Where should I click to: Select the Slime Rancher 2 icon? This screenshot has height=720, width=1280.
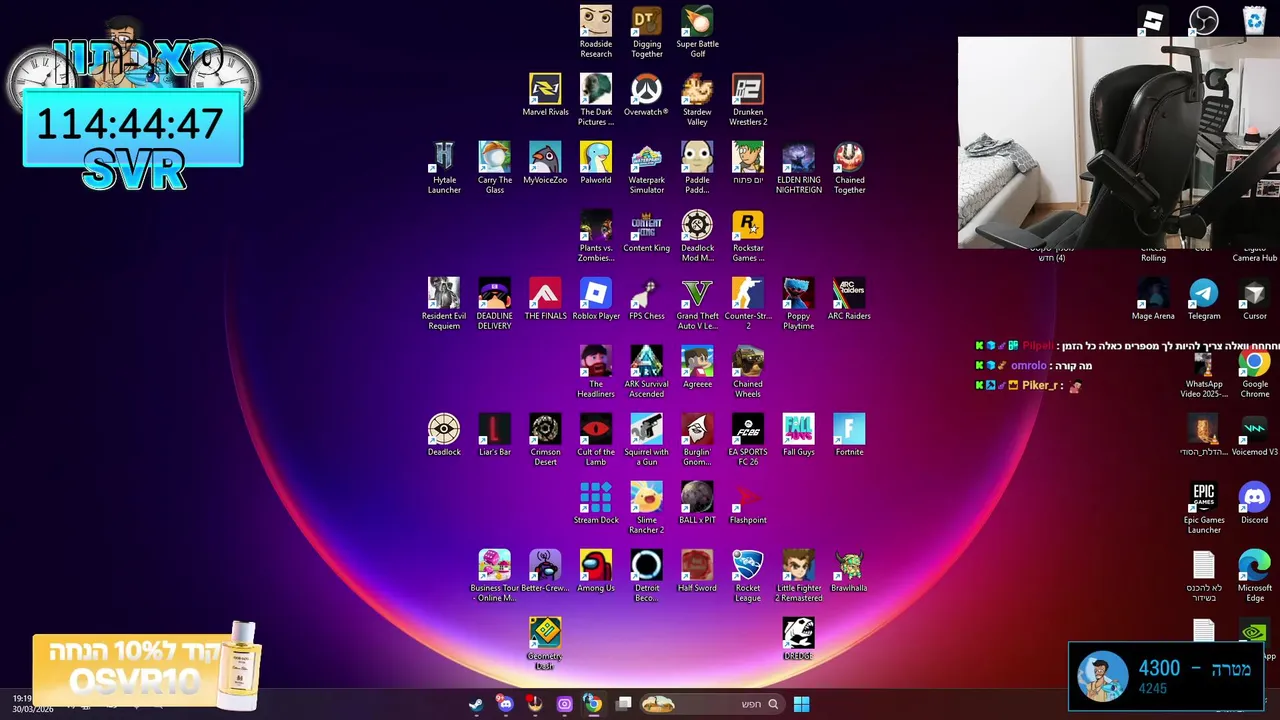tap(647, 497)
